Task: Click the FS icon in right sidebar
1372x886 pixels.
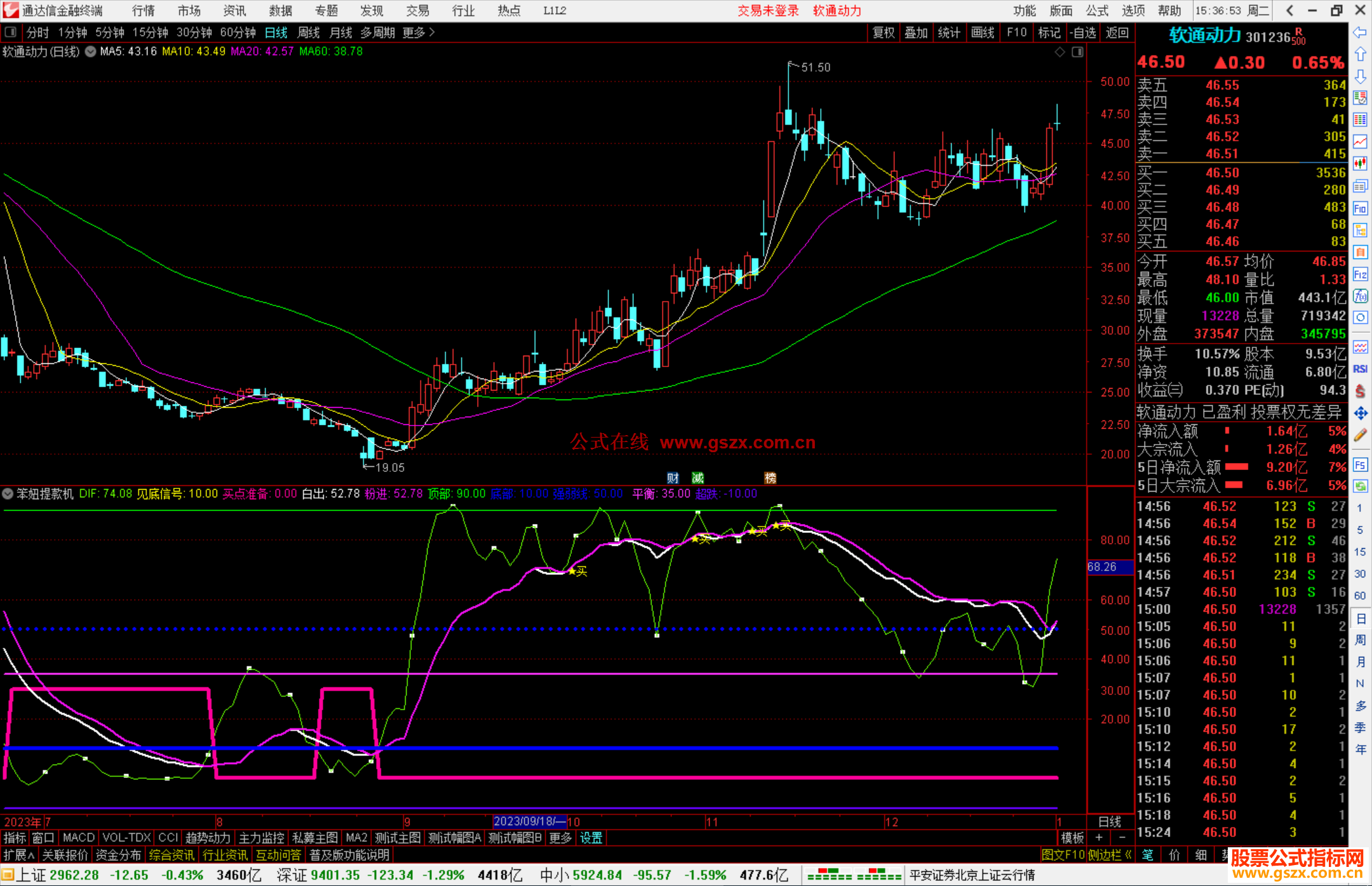Action: pos(1360,465)
